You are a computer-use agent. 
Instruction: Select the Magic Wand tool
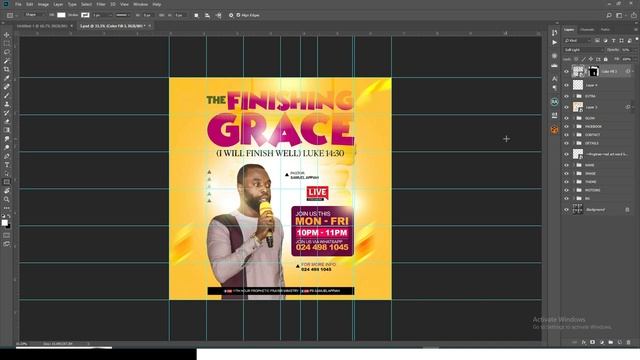7,61
